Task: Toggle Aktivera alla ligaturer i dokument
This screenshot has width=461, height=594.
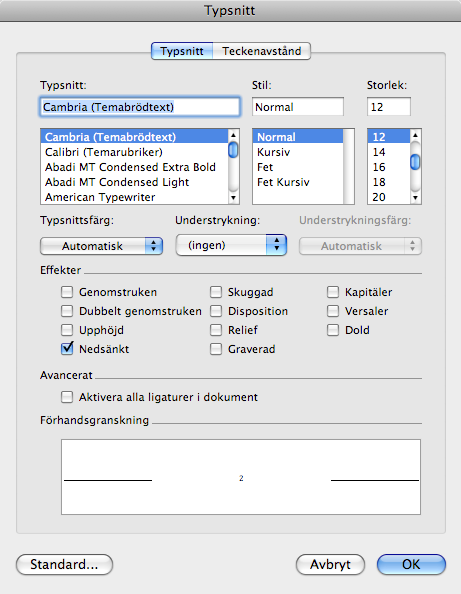Action: (x=67, y=397)
